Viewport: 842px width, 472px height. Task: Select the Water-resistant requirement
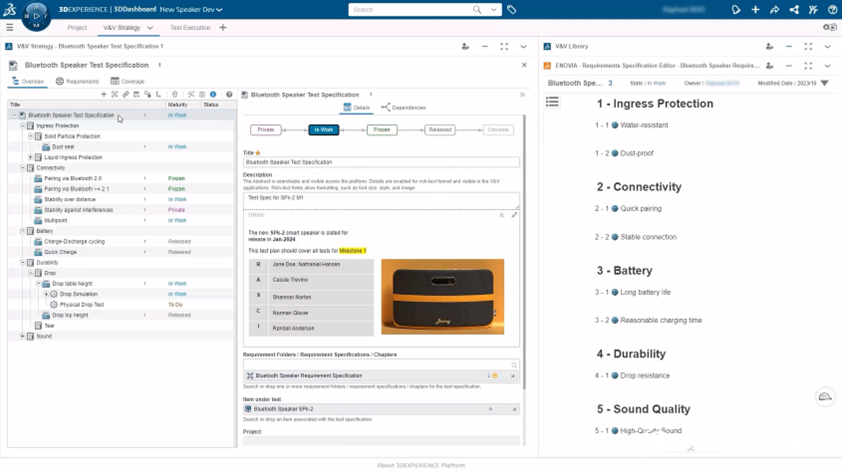pos(644,125)
